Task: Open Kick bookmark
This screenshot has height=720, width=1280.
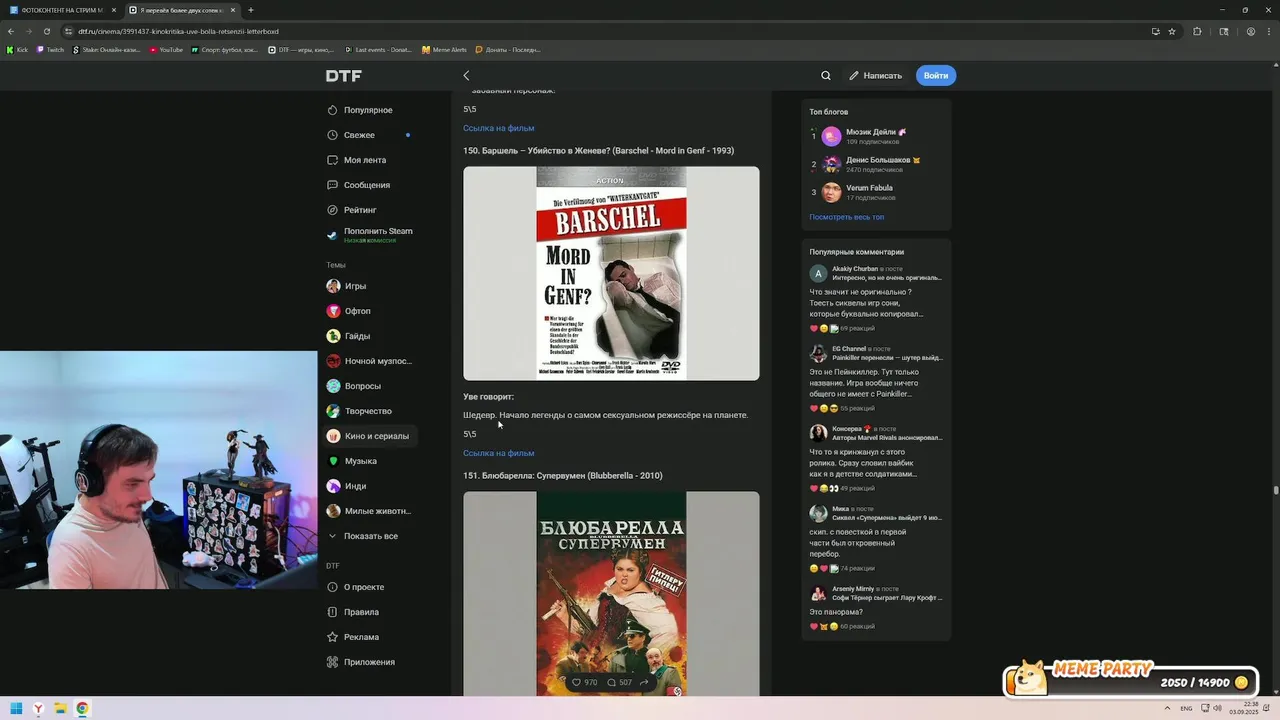Action: pyautogui.click(x=17, y=49)
